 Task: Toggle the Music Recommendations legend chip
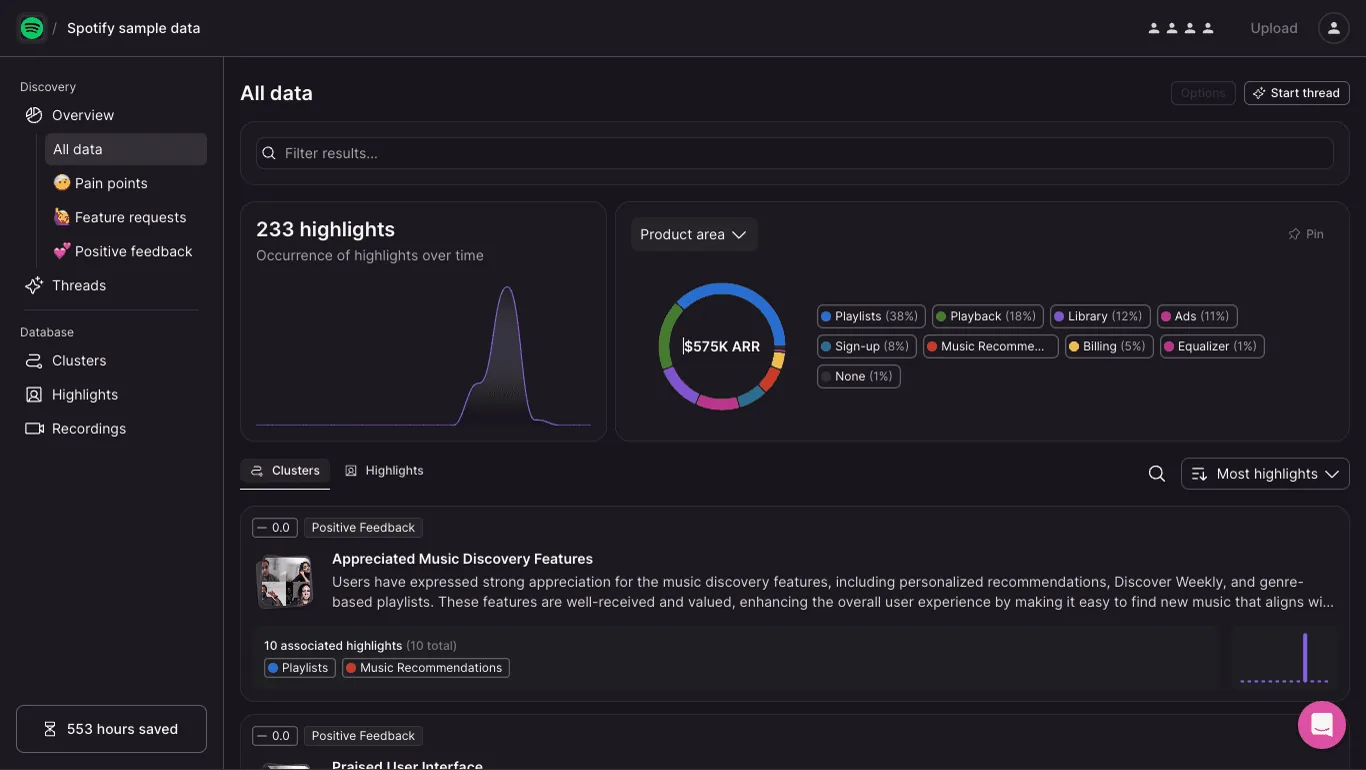(990, 346)
